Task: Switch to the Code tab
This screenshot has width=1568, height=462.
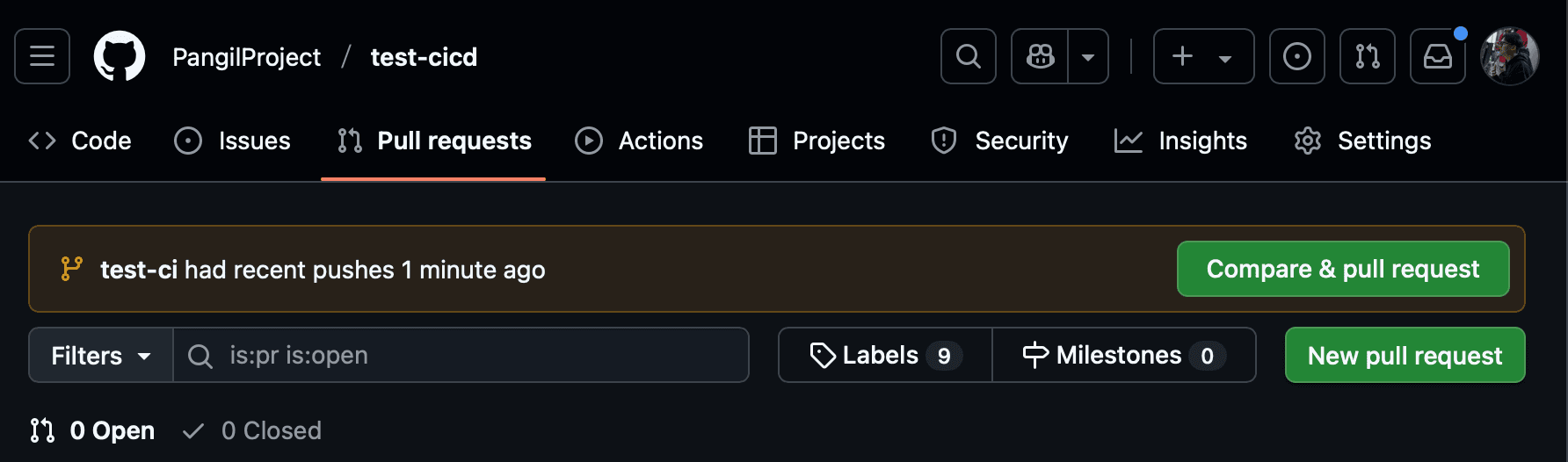Action: coord(80,141)
